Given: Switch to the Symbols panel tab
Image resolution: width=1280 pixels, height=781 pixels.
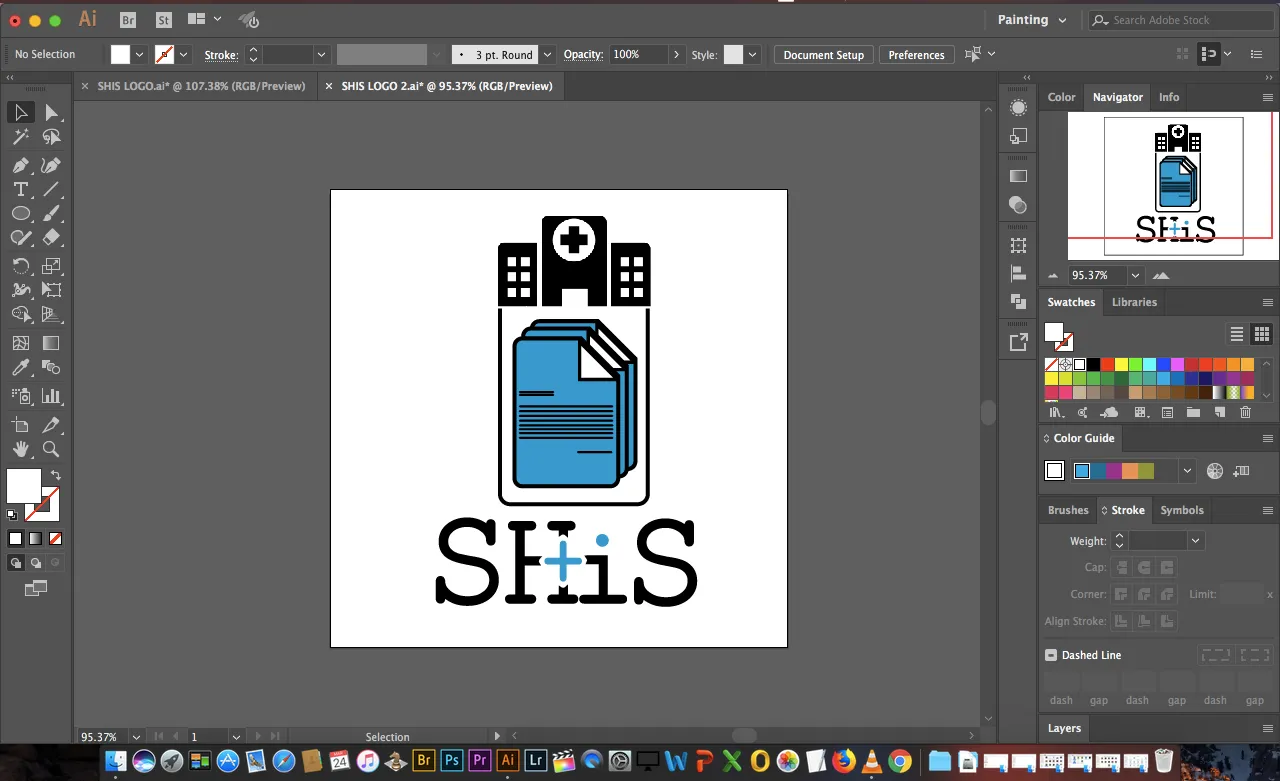Looking at the screenshot, I should (x=1182, y=510).
